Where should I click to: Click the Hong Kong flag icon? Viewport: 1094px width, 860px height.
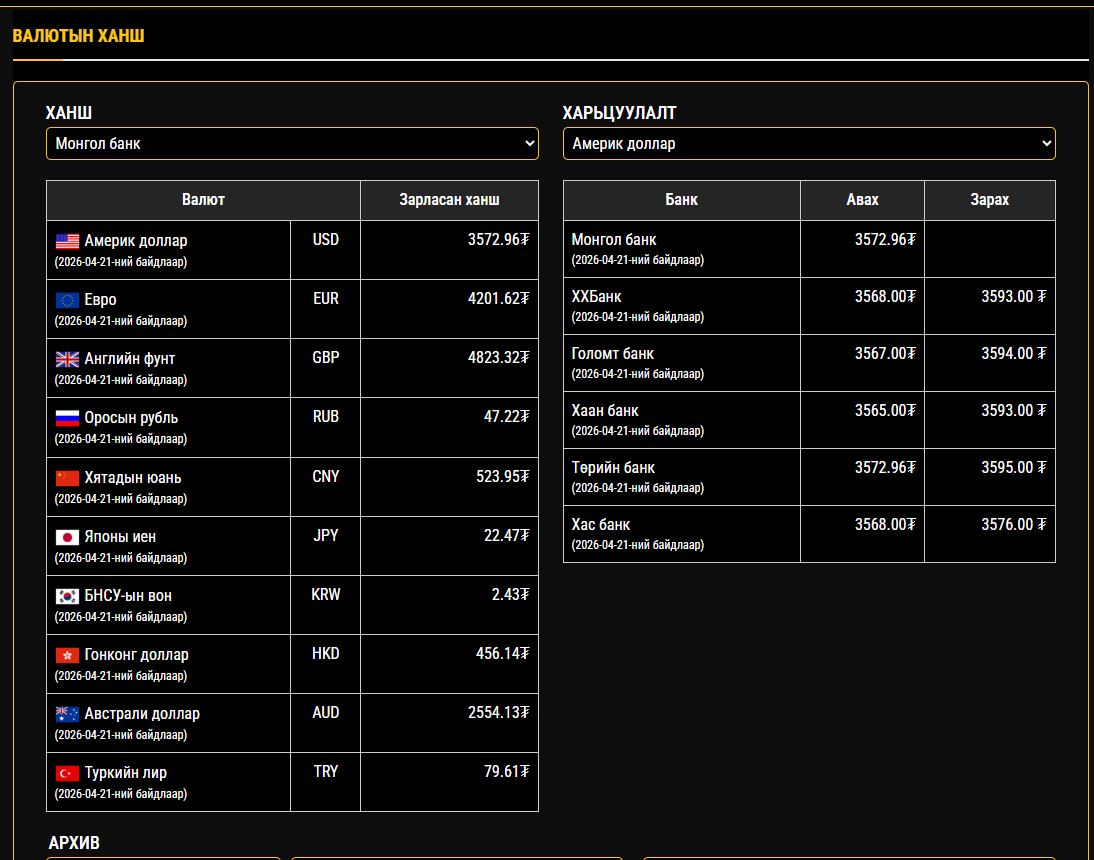(67, 655)
